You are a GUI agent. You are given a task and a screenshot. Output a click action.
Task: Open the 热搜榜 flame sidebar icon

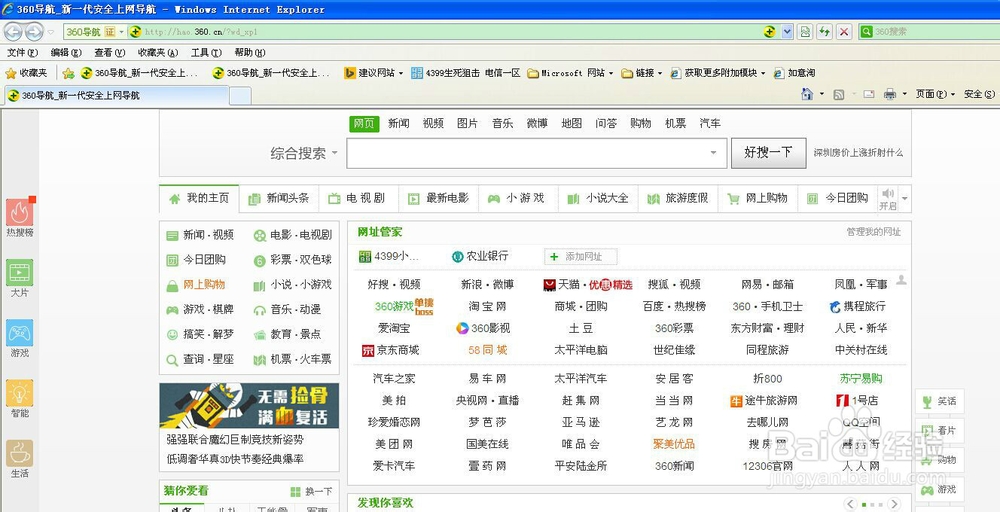click(x=20, y=212)
